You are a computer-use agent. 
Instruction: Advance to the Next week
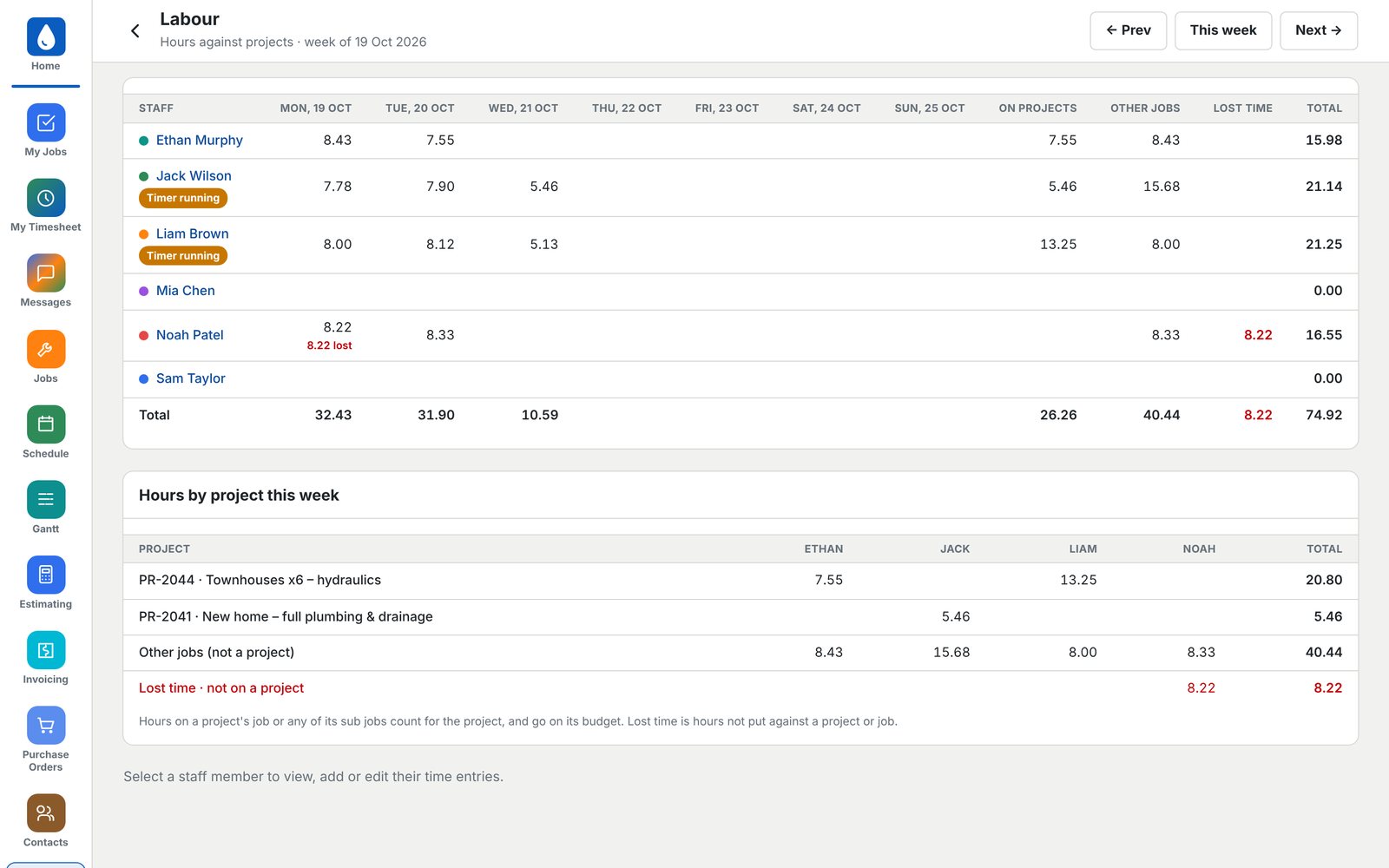coord(1319,30)
